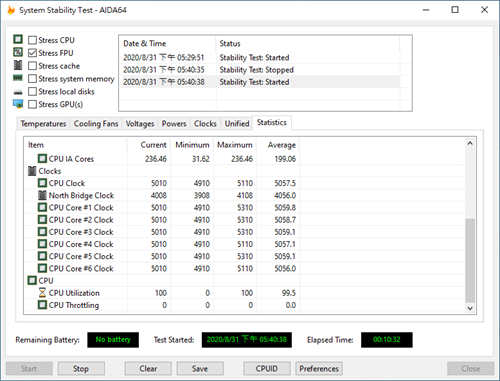This screenshot has height=381, width=500.
Task: Click the Item column header
Action: point(76,145)
